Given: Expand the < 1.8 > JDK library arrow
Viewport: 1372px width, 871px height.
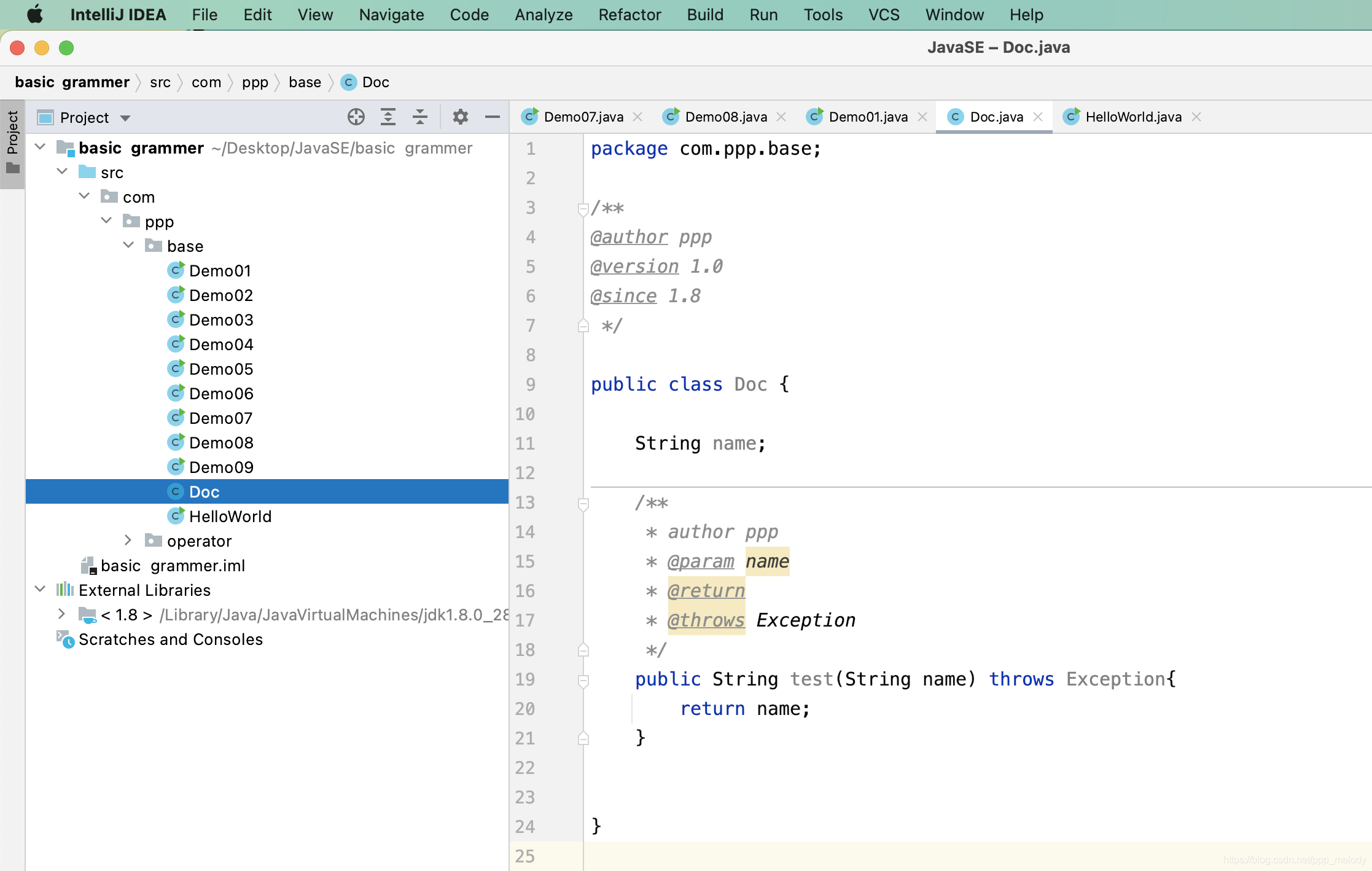Looking at the screenshot, I should (61, 614).
